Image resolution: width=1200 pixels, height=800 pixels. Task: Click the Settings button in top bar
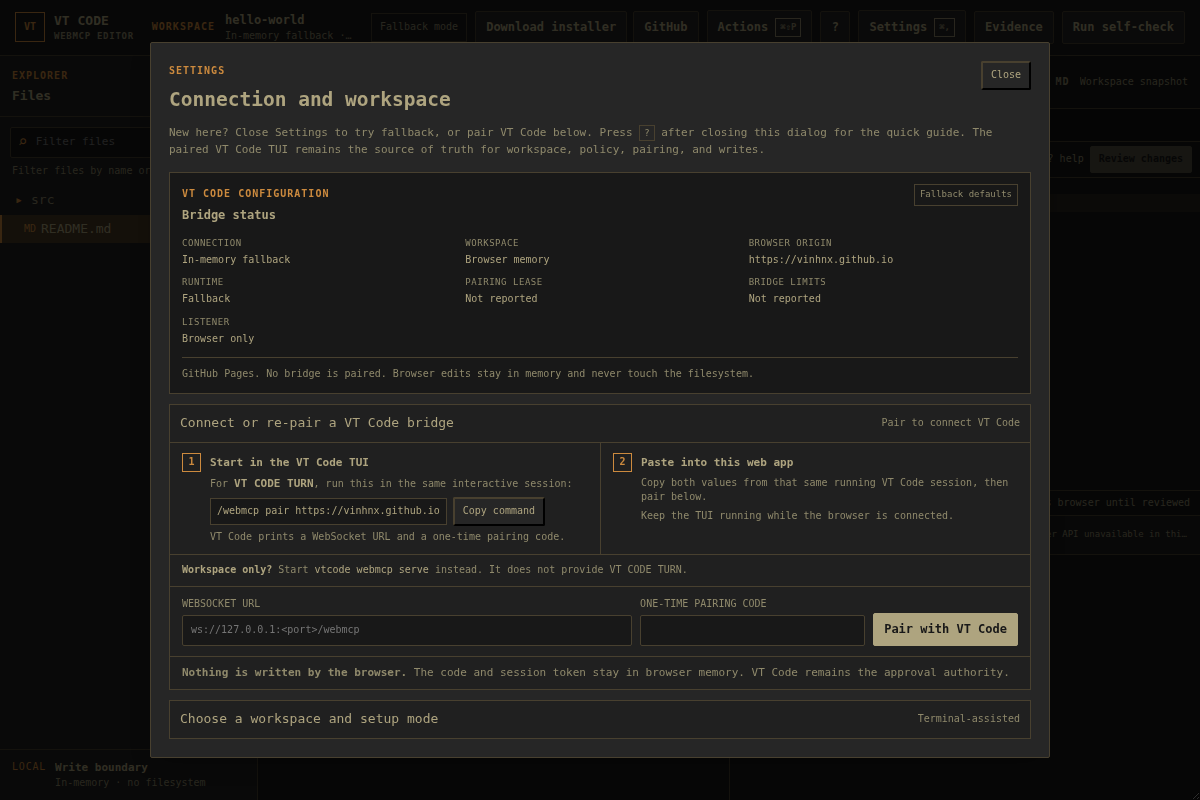(911, 27)
